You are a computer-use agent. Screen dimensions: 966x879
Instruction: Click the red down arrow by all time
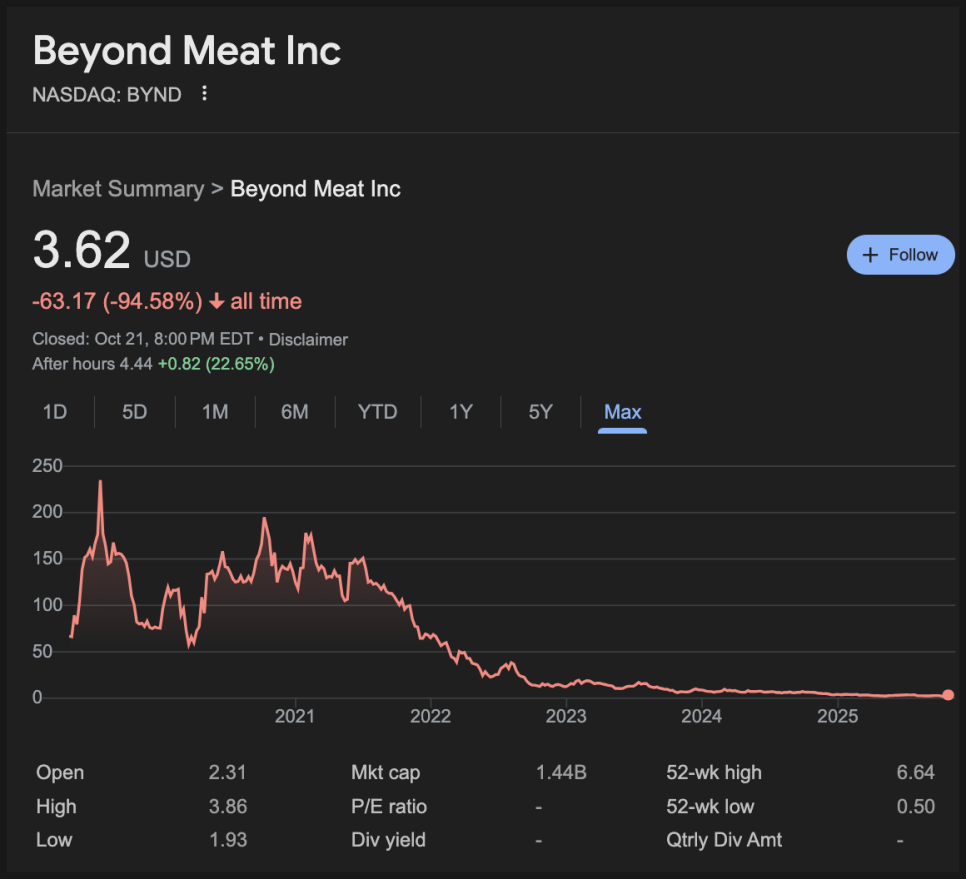click(217, 302)
